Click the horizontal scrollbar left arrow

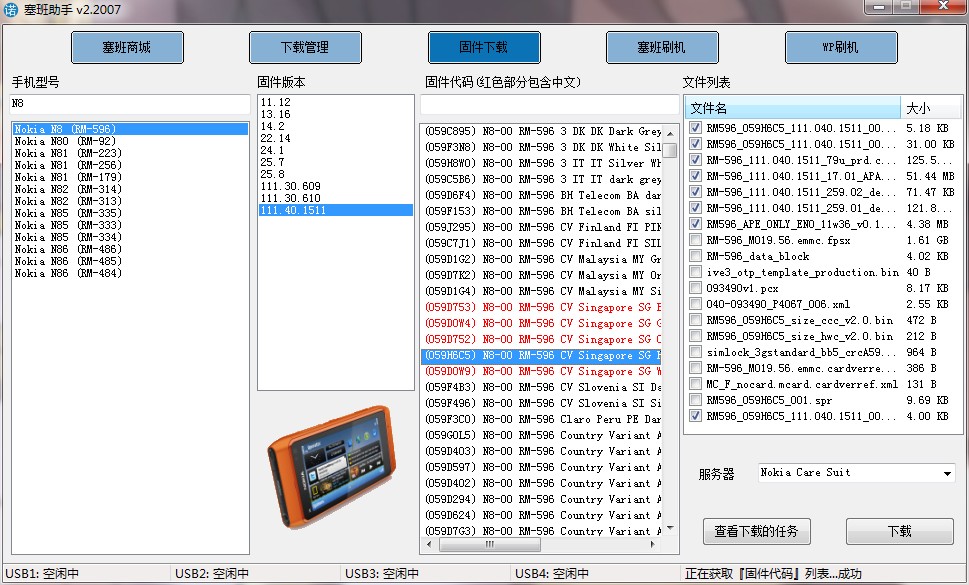(429, 544)
